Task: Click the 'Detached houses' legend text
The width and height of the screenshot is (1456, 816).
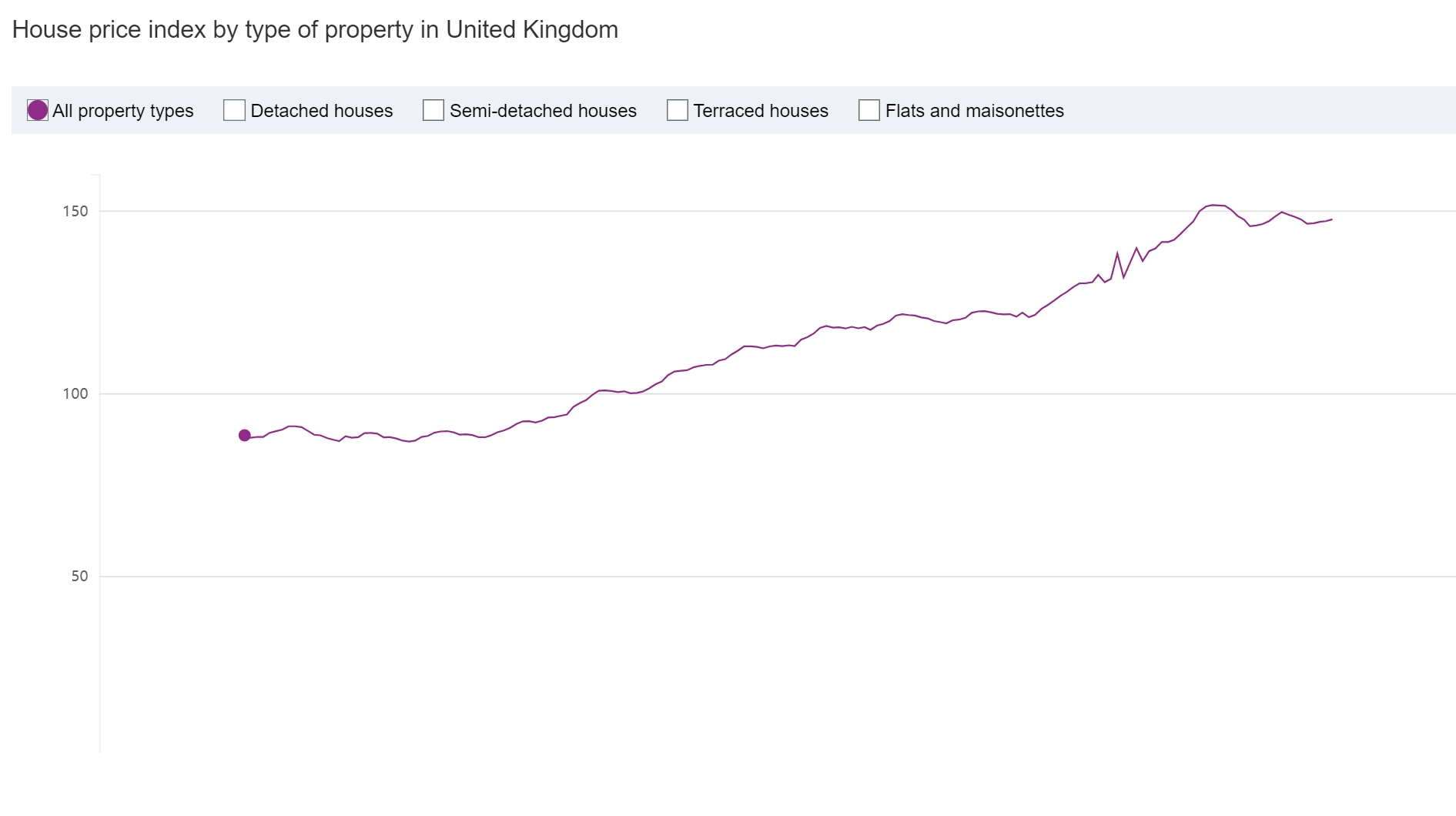Action: click(322, 111)
